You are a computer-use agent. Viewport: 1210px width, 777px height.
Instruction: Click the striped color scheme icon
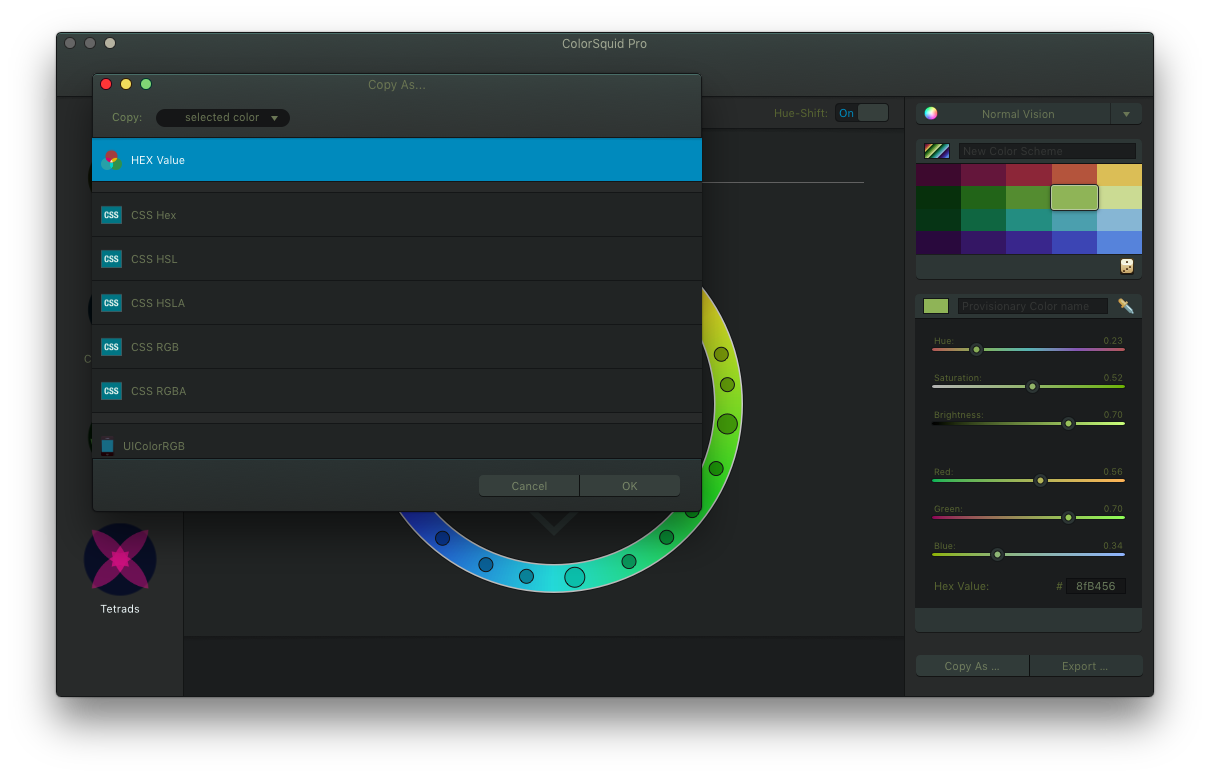[937, 151]
